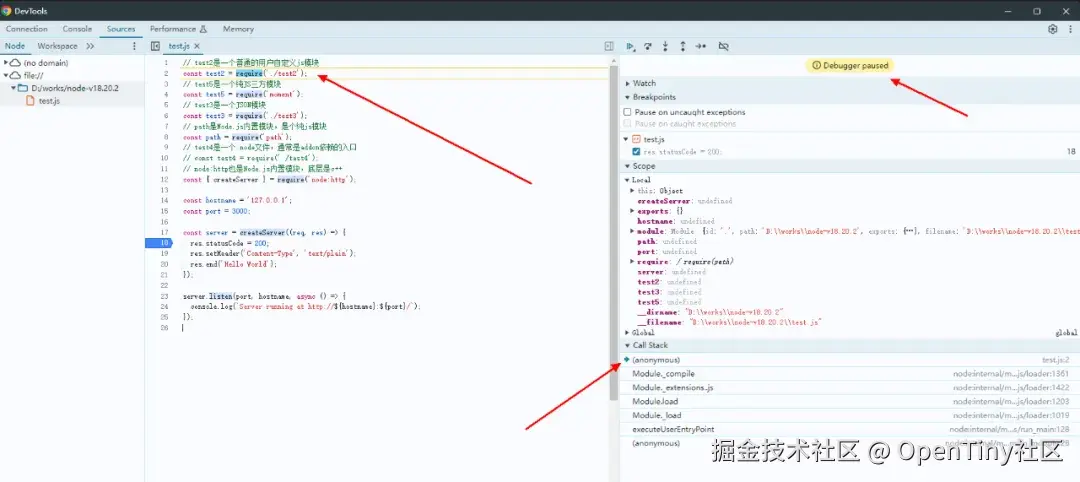Toggle the breakpoint at line 18 gutter
Image resolution: width=1080 pixels, height=482 pixels.
tap(158, 243)
